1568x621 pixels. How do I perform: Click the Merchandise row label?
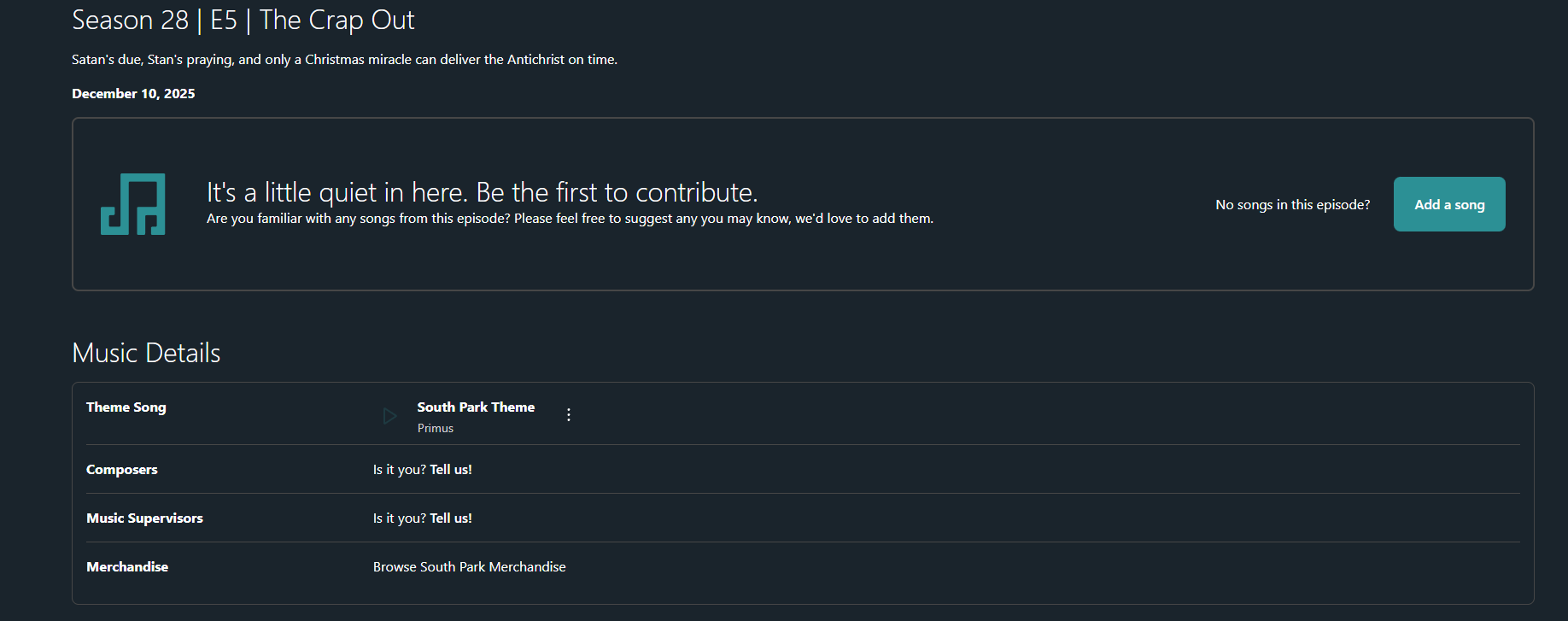pos(127,567)
